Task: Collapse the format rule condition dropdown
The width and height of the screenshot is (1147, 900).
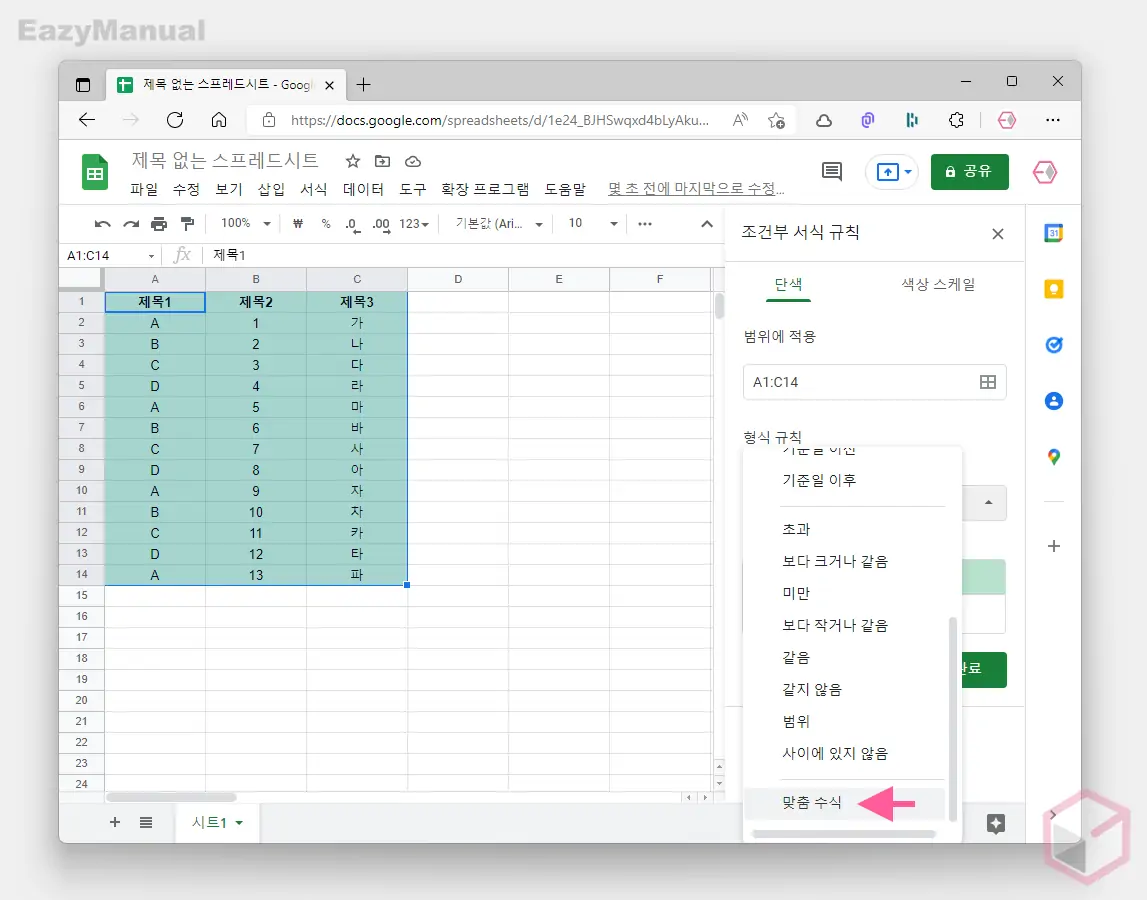Action: [988, 503]
